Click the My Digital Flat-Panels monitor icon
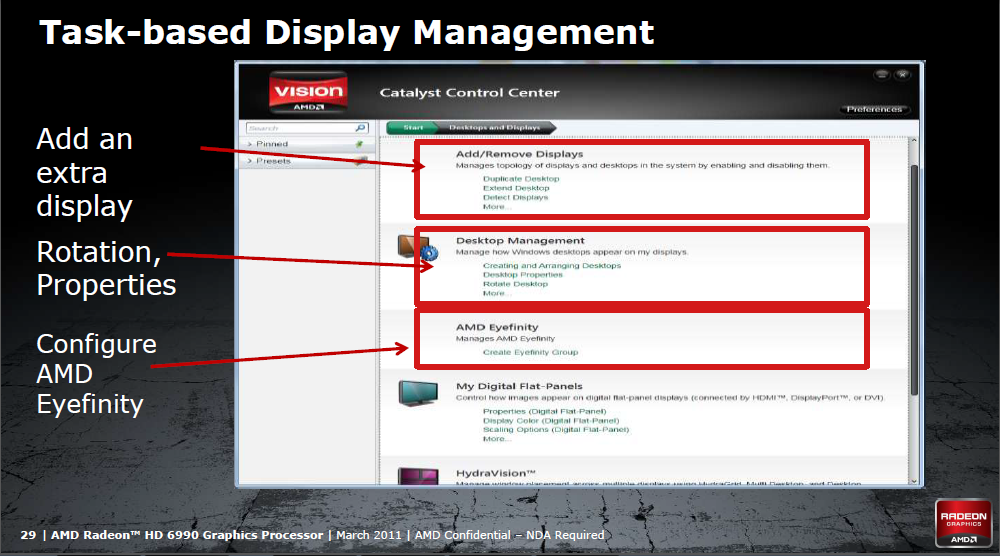Screen dimensions: 1000x556 click(417, 393)
